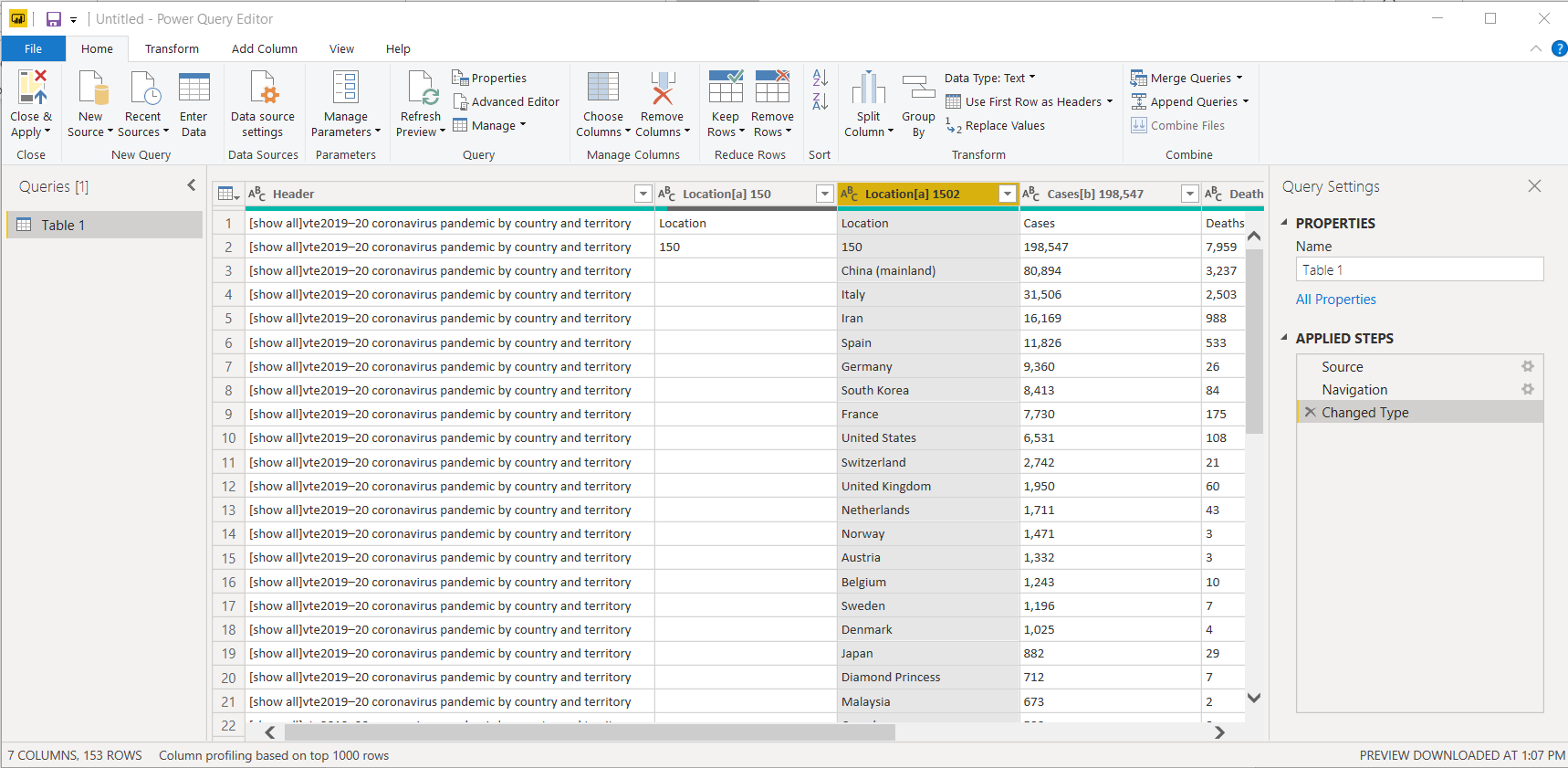Sort ascending with the A-Z icon
The width and height of the screenshot is (1568, 768).
coord(820,79)
